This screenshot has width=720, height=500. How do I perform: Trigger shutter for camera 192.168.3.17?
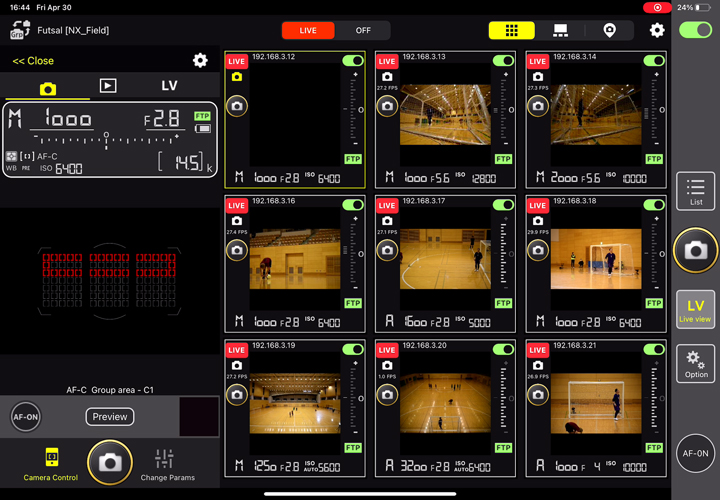pos(387,250)
